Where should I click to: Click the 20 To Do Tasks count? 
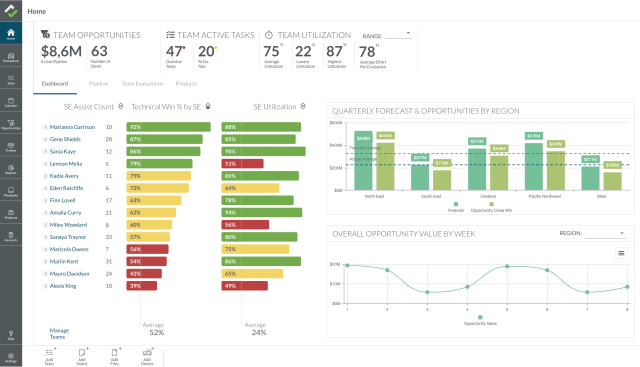206,51
